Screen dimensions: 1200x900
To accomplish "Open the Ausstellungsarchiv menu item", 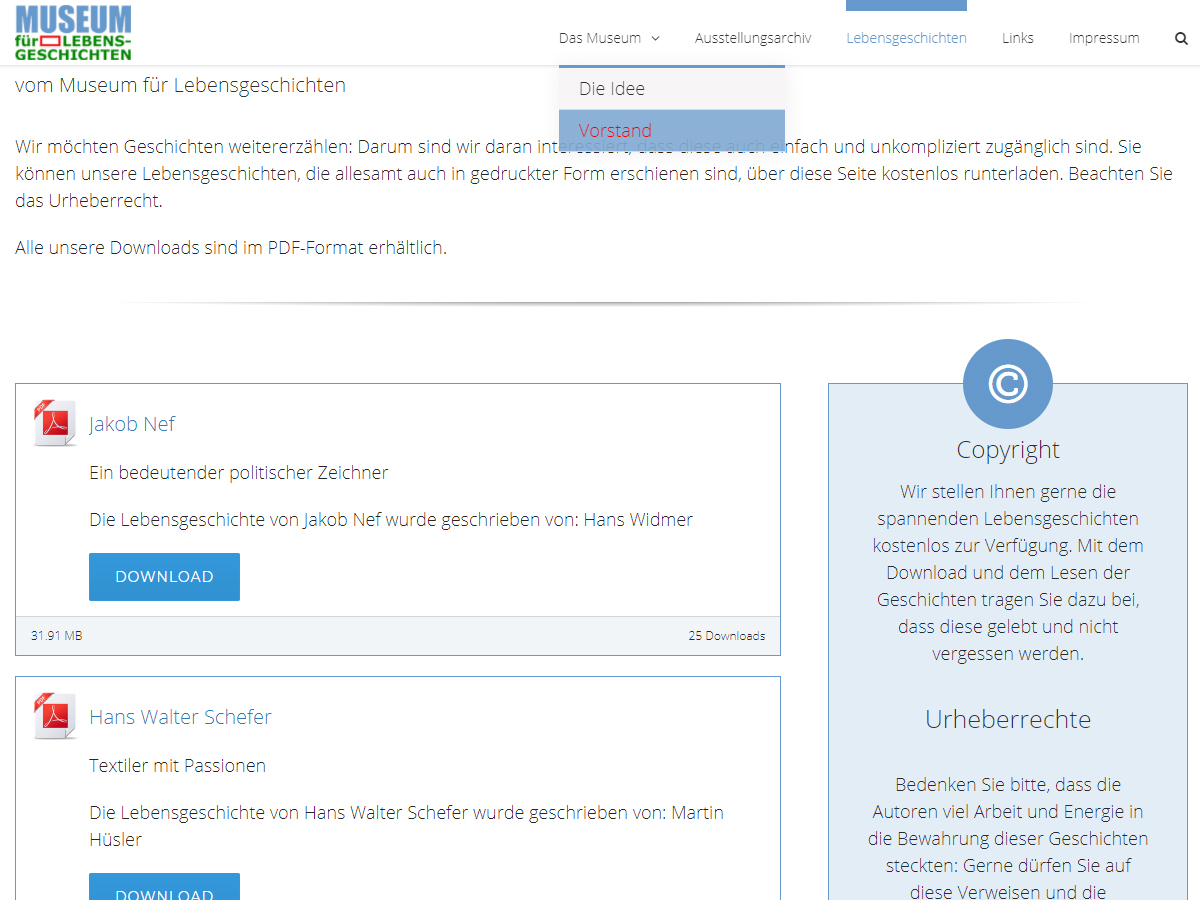I will (x=753, y=38).
